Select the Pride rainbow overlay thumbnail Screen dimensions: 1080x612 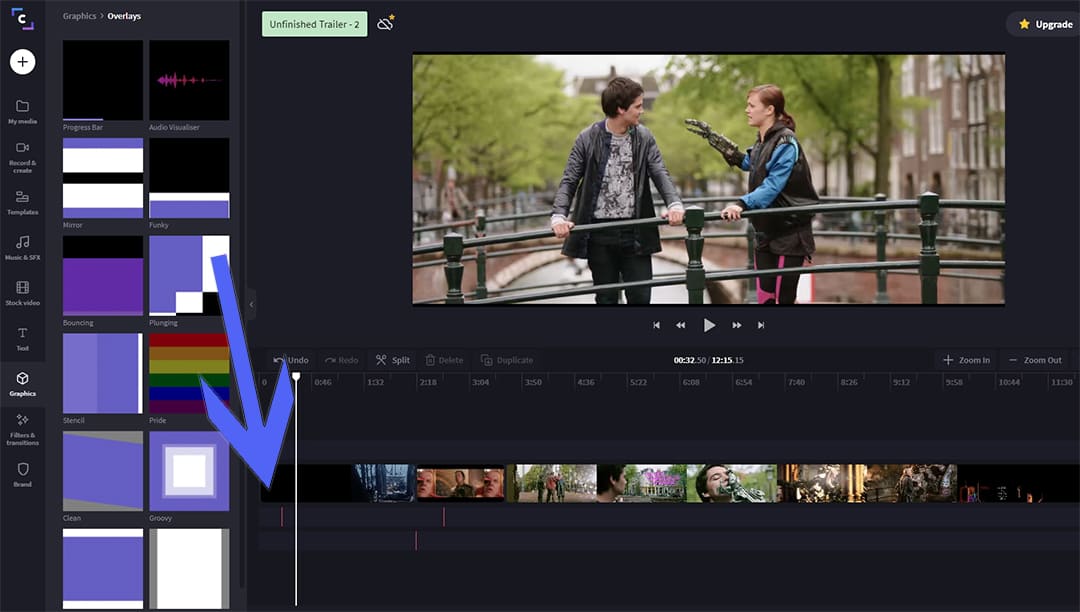(x=189, y=373)
